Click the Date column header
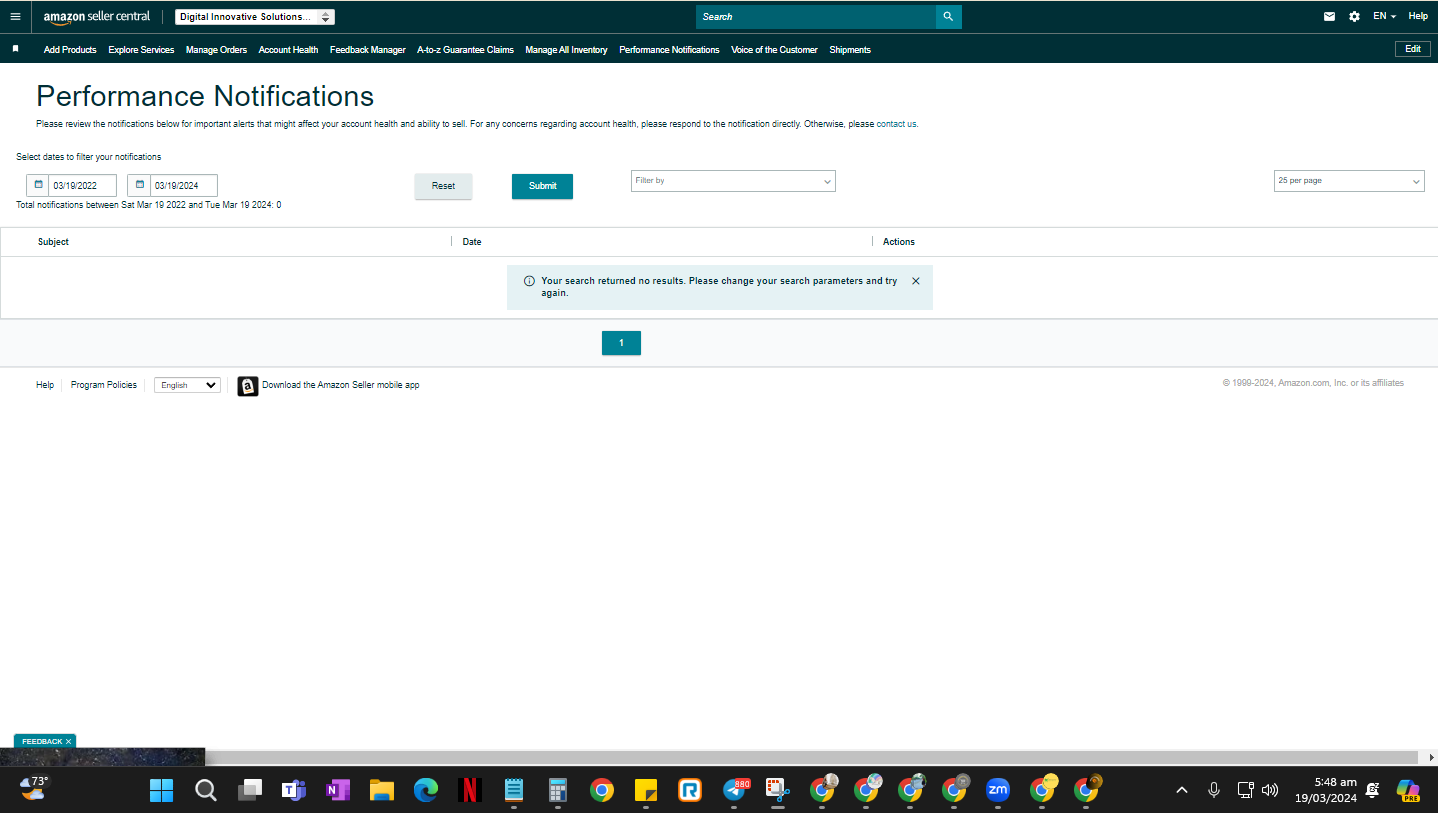This screenshot has width=1438, height=813. (x=472, y=242)
